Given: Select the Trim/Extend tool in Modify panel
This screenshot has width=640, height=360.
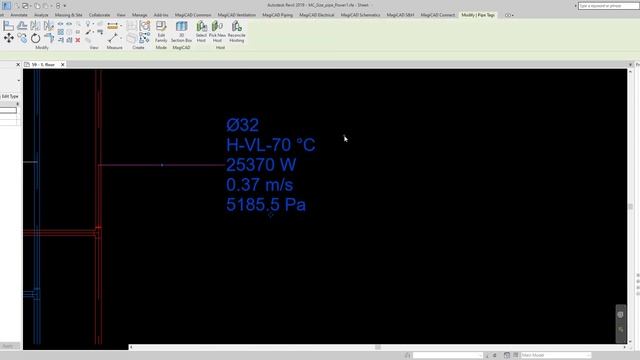Looking at the screenshot, I should [x=49, y=38].
